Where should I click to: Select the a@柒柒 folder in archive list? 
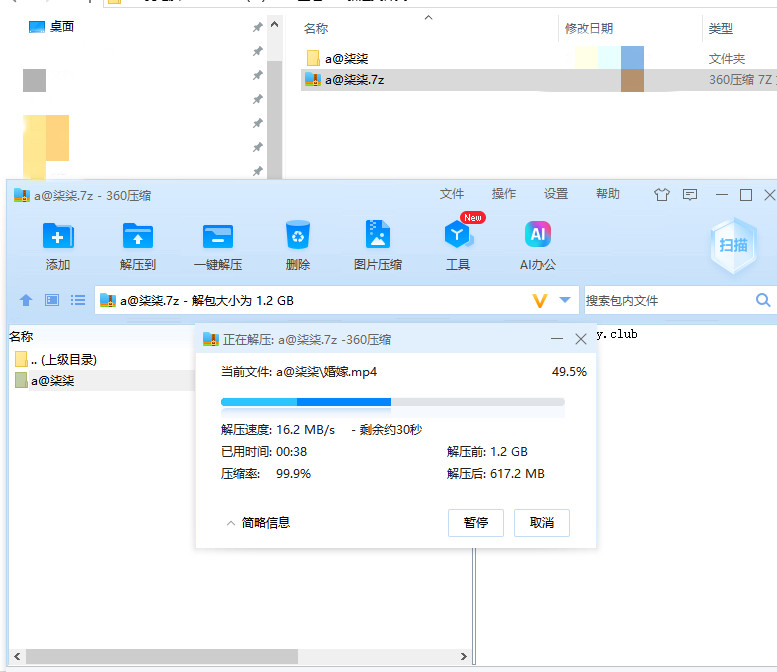pos(102,381)
